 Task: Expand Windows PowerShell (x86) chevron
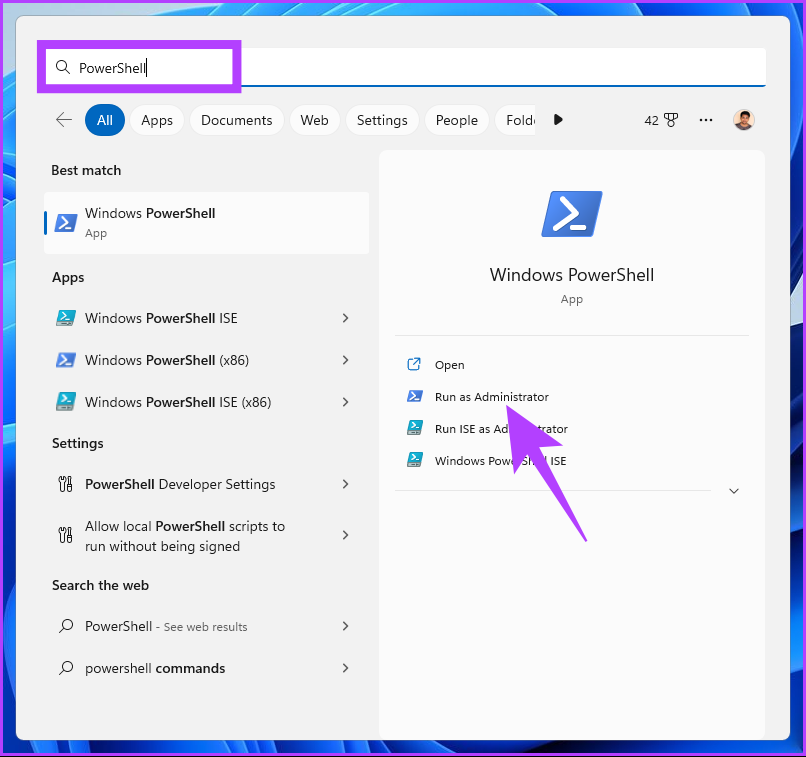(345, 360)
